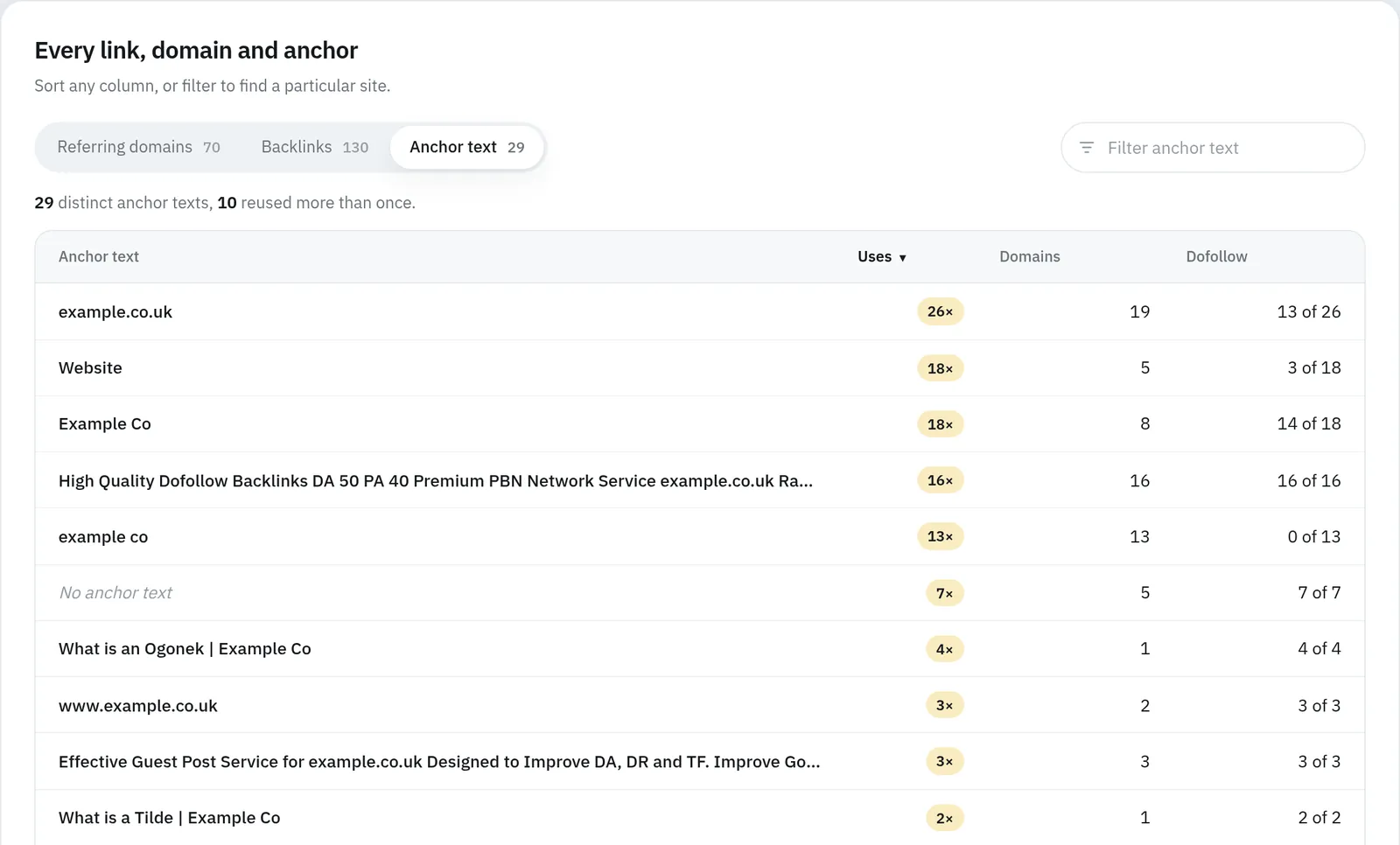Screen dimensions: 1400x845
Task: Click the 2 of 2 dofollow value
Action: click(x=1319, y=818)
